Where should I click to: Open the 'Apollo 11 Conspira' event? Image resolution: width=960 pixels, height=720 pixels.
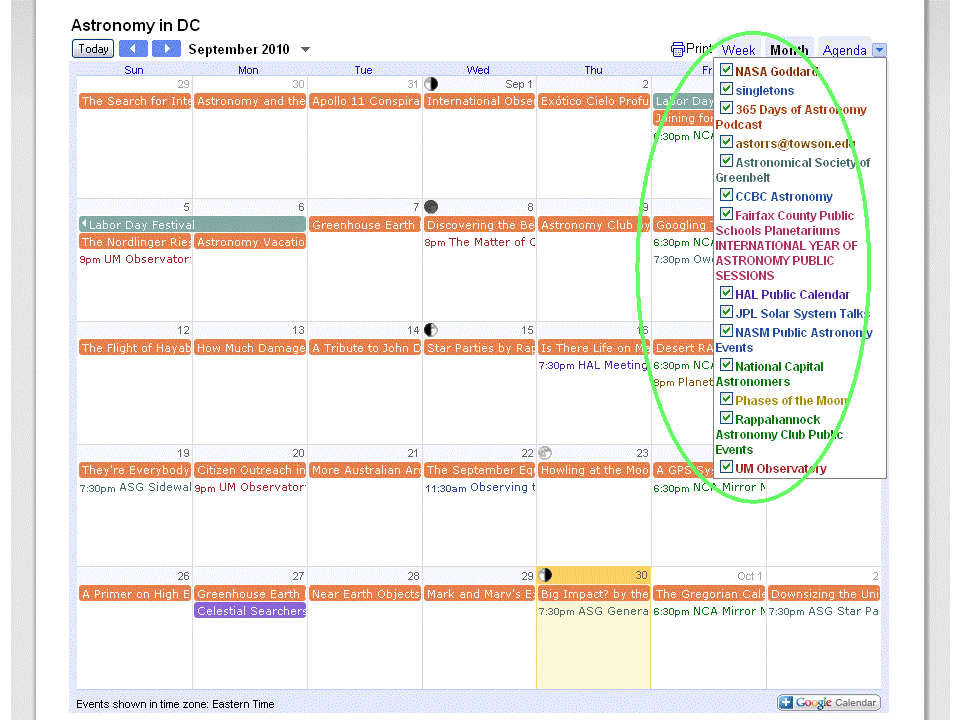point(365,101)
